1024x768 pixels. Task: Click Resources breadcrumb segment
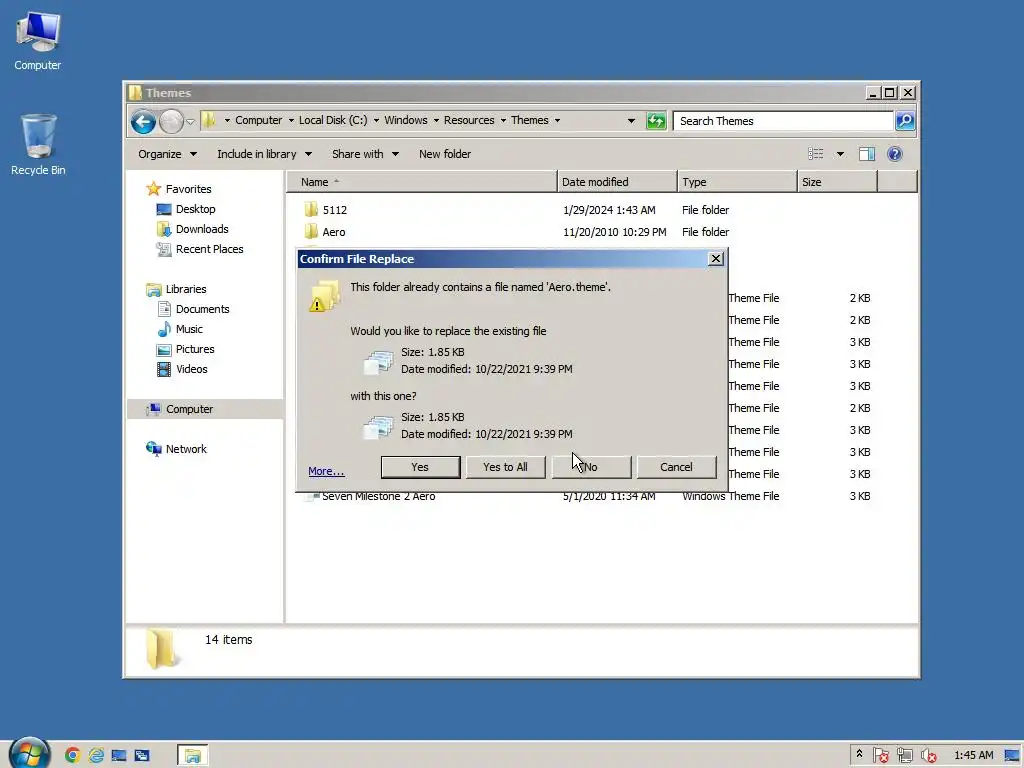pyautogui.click(x=469, y=120)
